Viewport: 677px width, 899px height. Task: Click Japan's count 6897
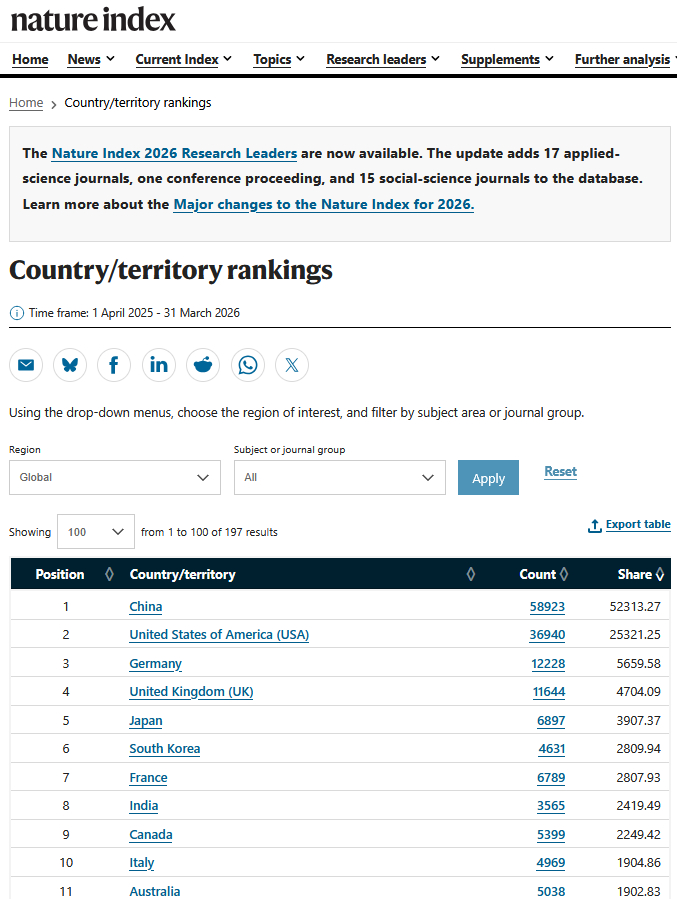coord(551,721)
